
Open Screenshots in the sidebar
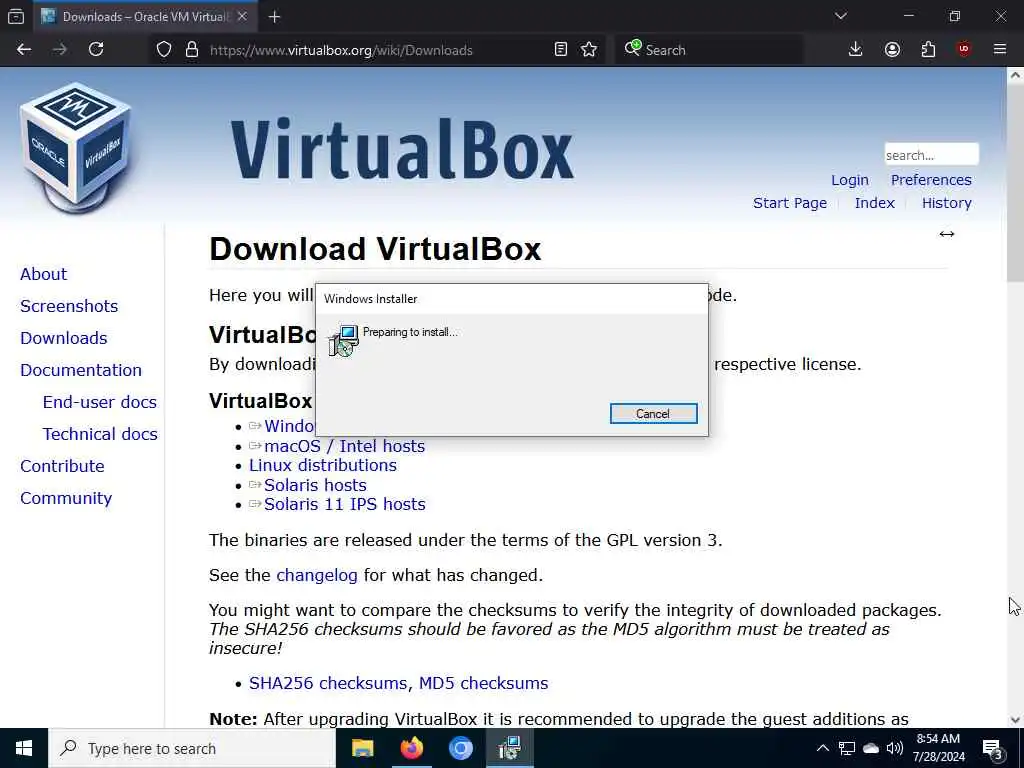click(69, 306)
